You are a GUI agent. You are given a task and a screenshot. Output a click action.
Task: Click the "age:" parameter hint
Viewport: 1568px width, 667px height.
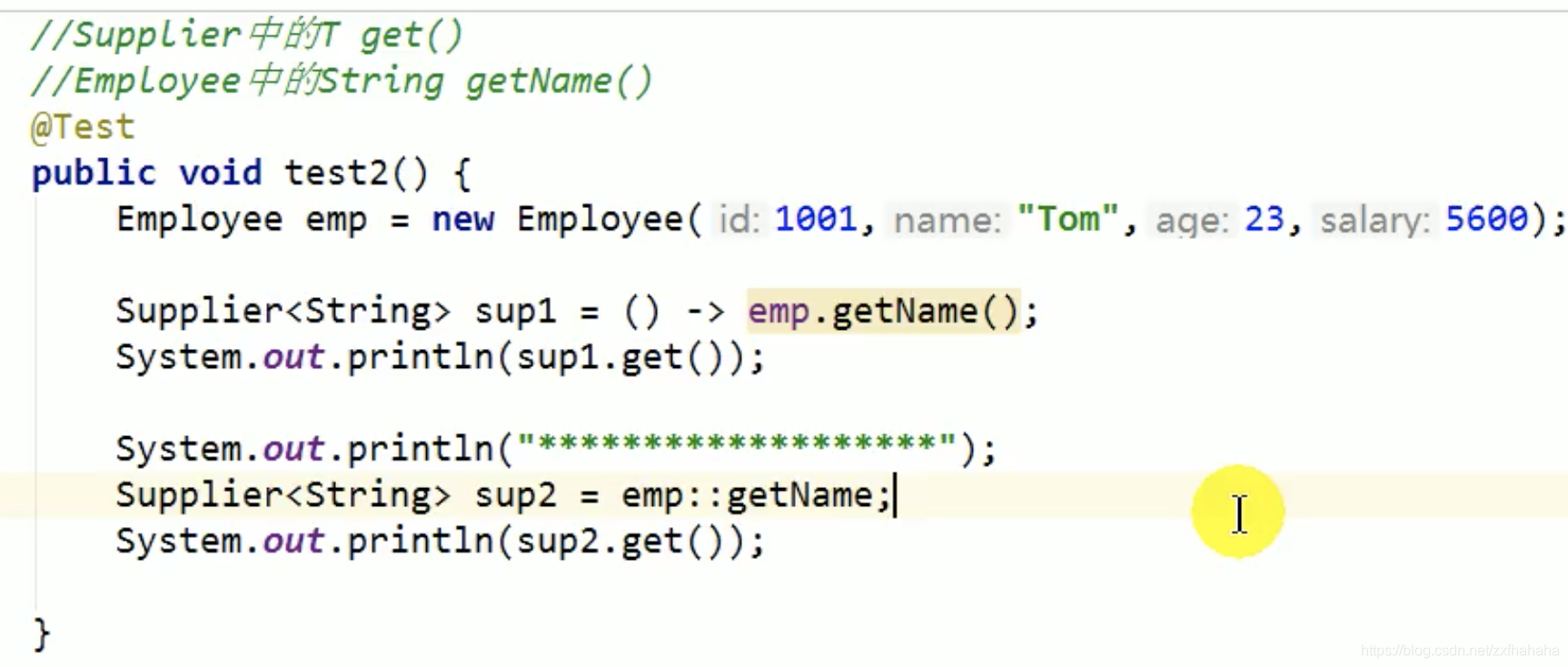[1192, 220]
